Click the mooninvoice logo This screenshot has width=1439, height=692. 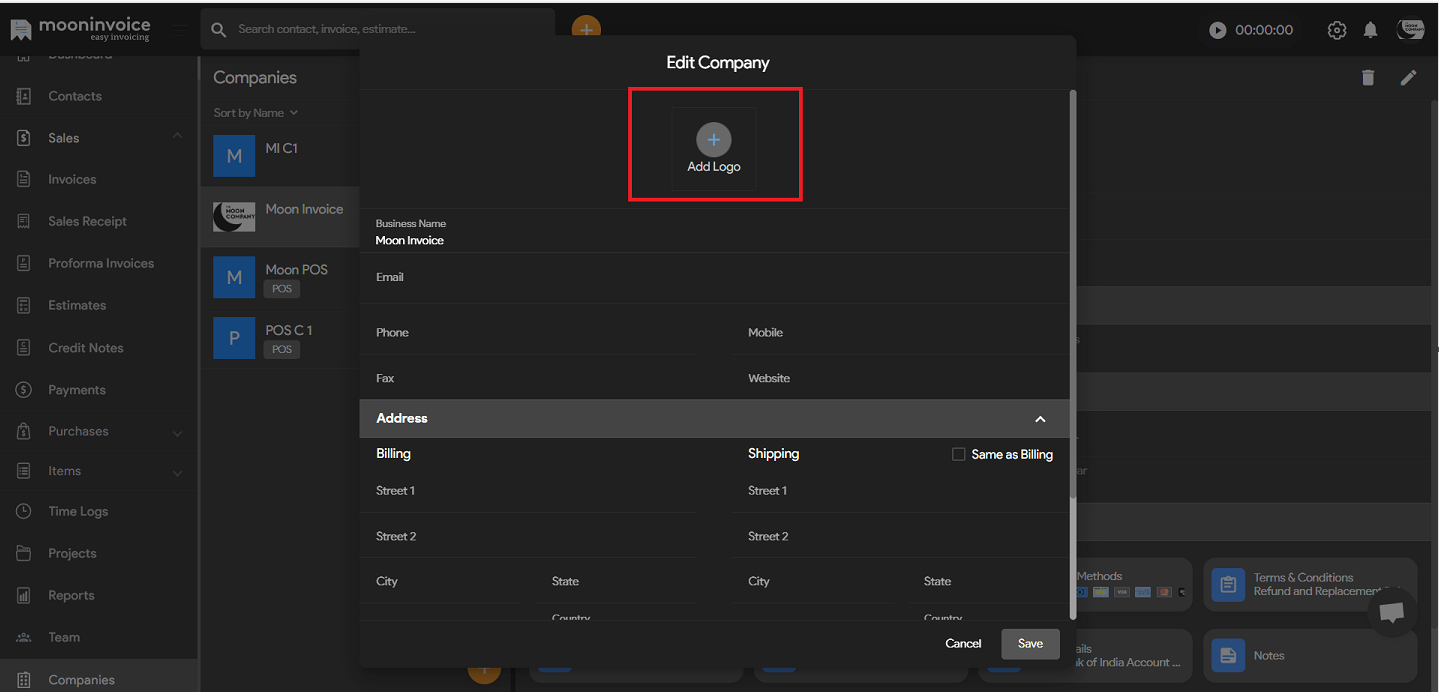tap(80, 28)
